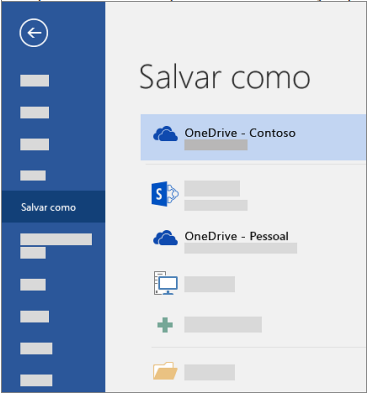Screen dimensions: 367x393
Task: Click the This PC computer icon
Action: [166, 283]
